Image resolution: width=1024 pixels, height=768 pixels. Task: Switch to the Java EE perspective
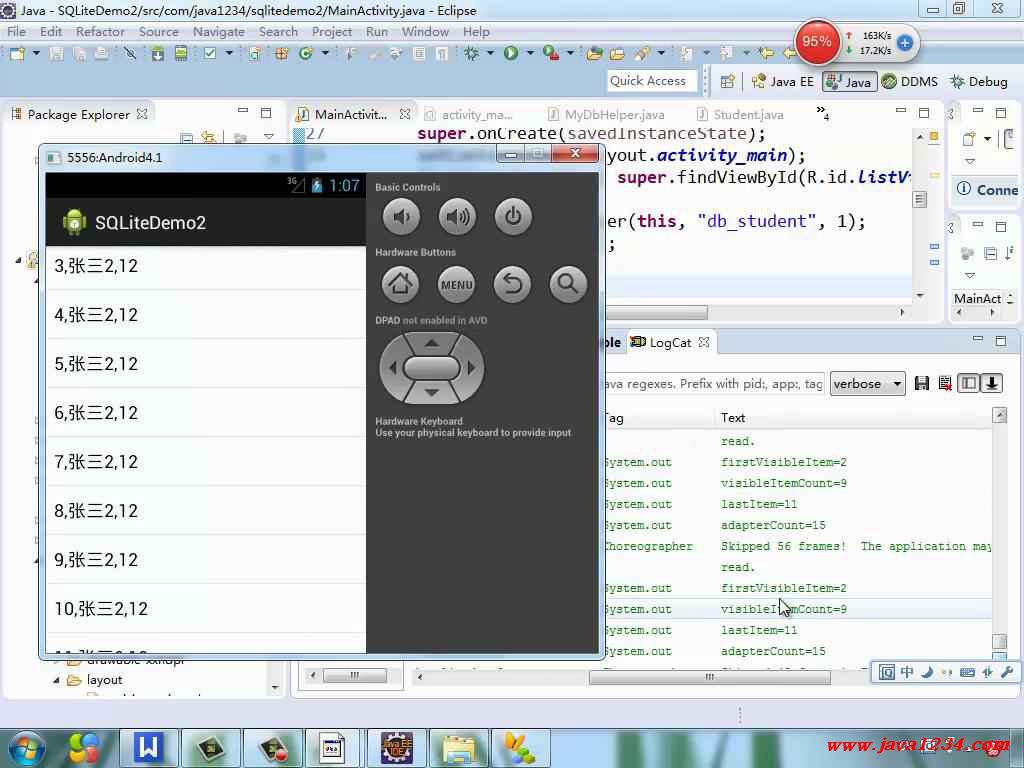coord(782,82)
